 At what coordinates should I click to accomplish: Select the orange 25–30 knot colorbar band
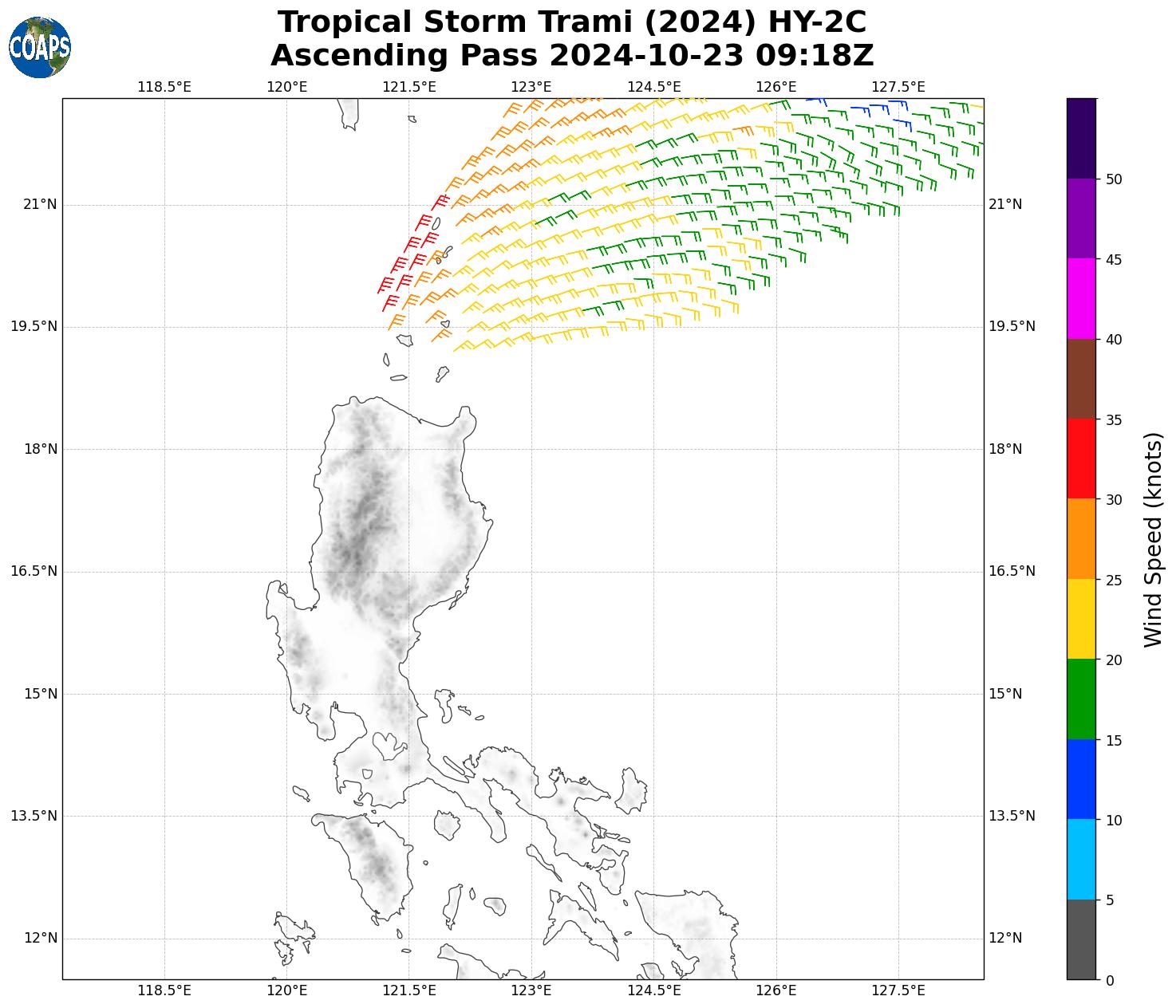tap(1081, 538)
